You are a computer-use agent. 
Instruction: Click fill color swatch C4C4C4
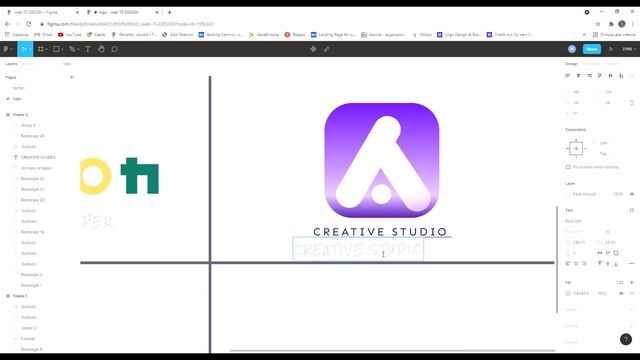(568, 293)
